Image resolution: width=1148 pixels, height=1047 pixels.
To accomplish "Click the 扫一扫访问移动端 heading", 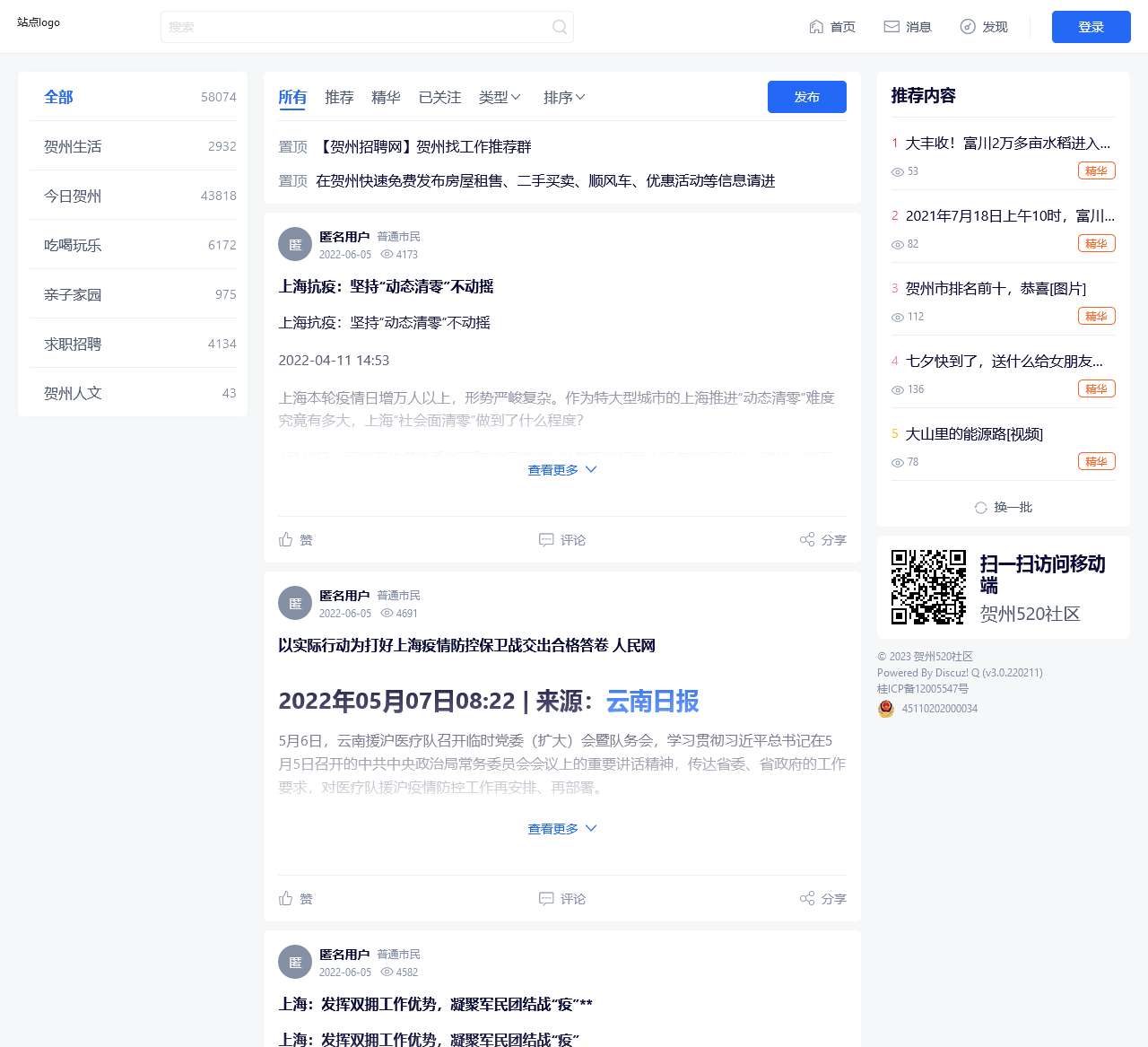I will 1042,574.
